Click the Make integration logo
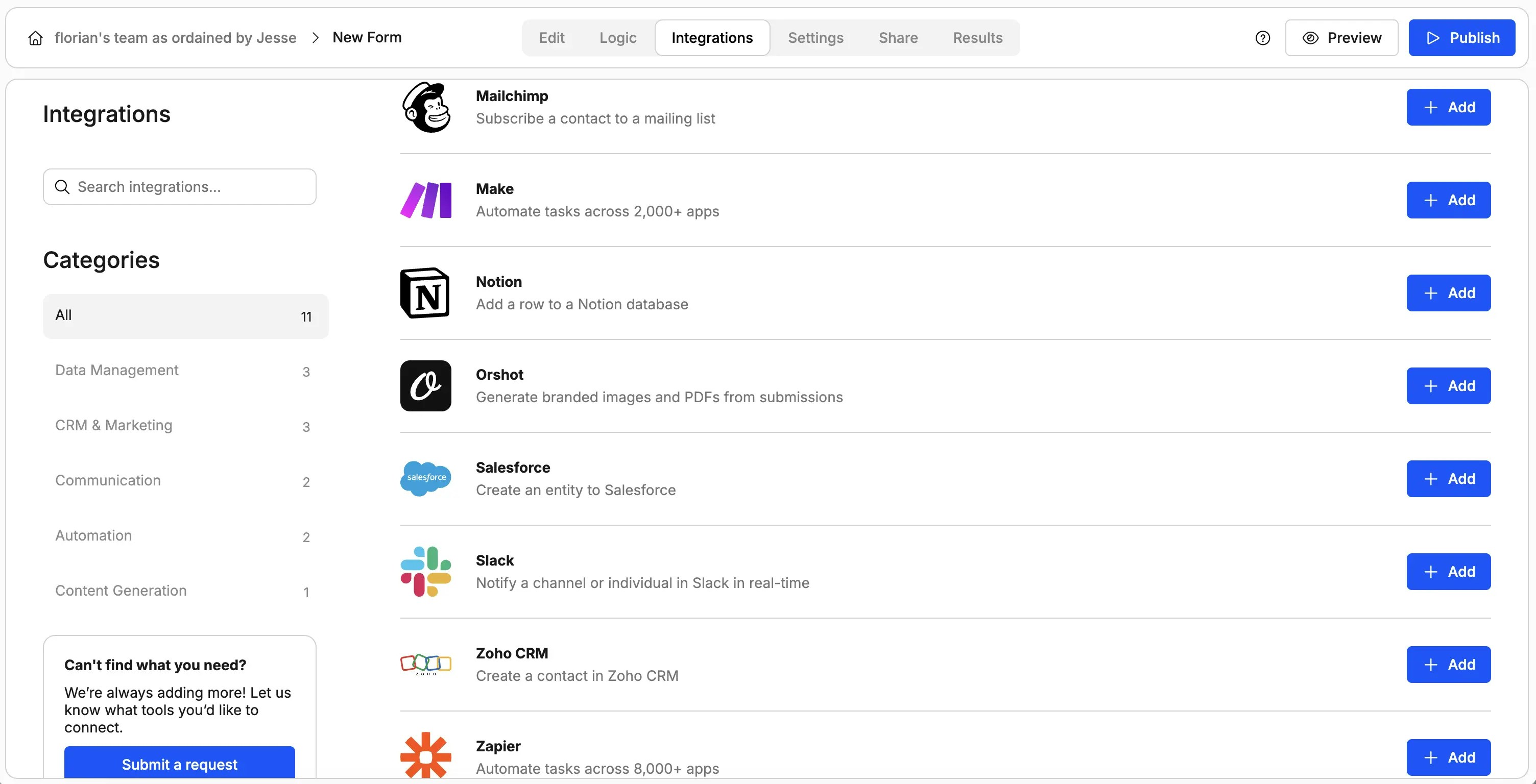The image size is (1536, 784). [x=425, y=200]
